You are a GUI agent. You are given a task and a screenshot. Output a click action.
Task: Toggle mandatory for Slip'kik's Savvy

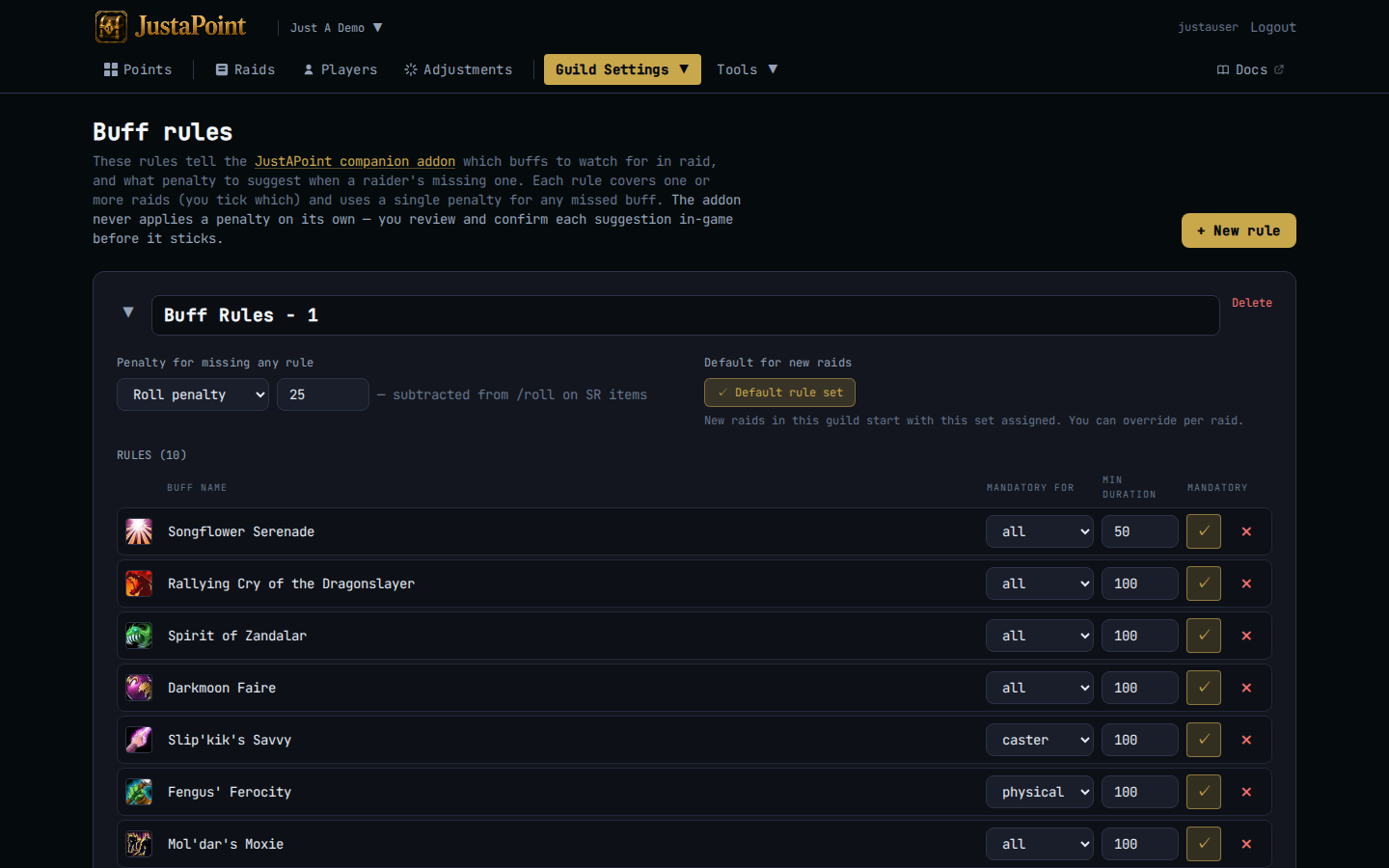point(1204,740)
